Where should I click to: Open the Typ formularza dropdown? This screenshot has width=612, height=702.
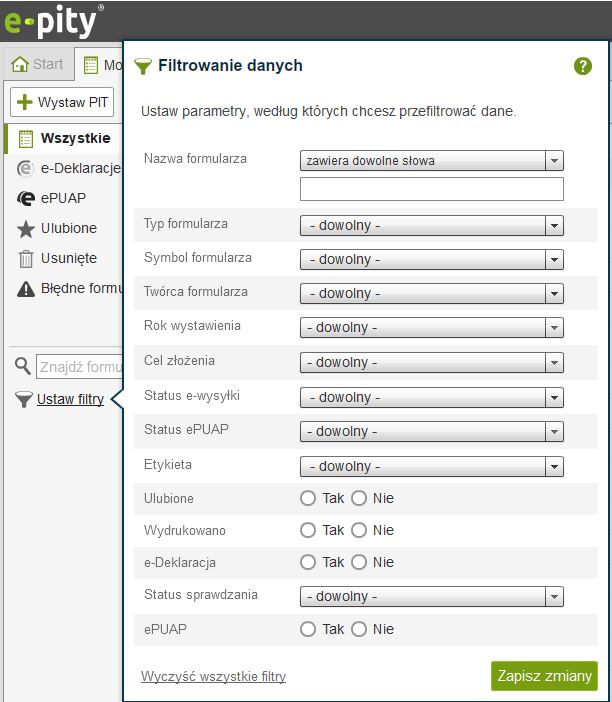(x=431, y=226)
